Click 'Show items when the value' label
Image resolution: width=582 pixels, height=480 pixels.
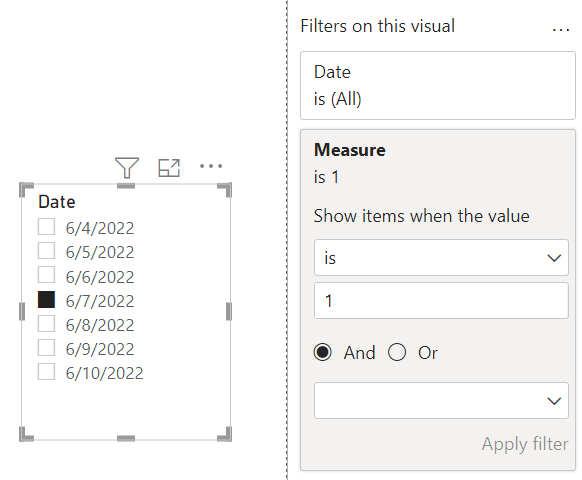coord(421,216)
